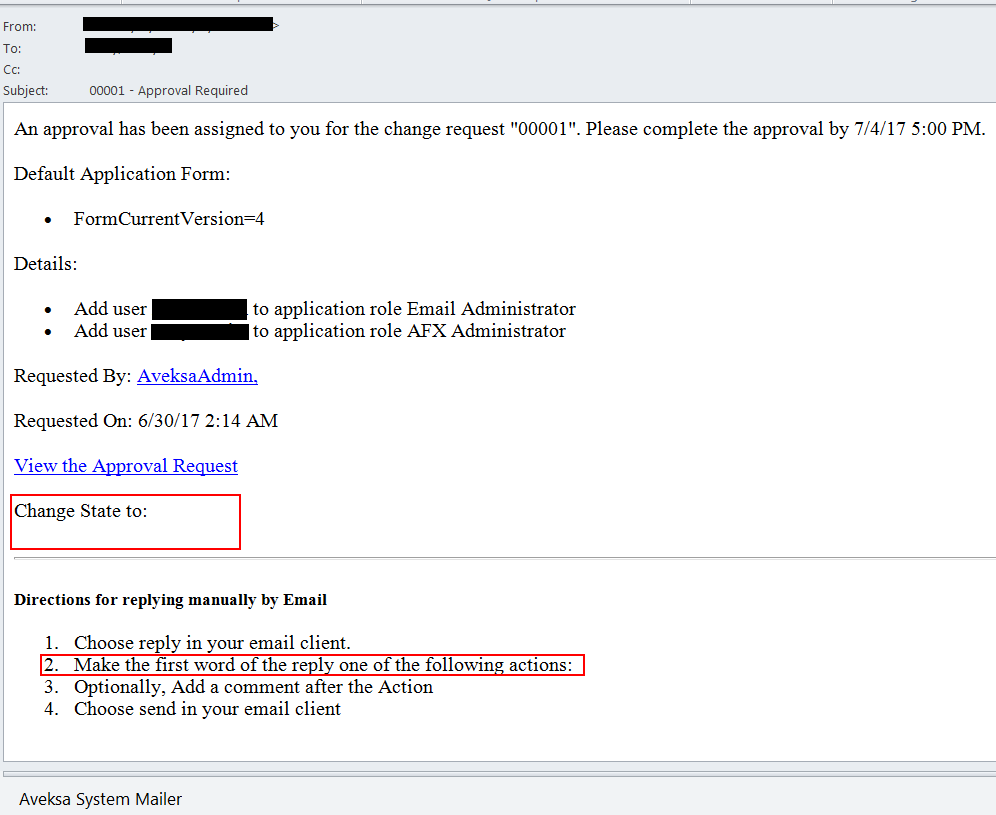Select the subject "00001 - Approval Required"

168,90
